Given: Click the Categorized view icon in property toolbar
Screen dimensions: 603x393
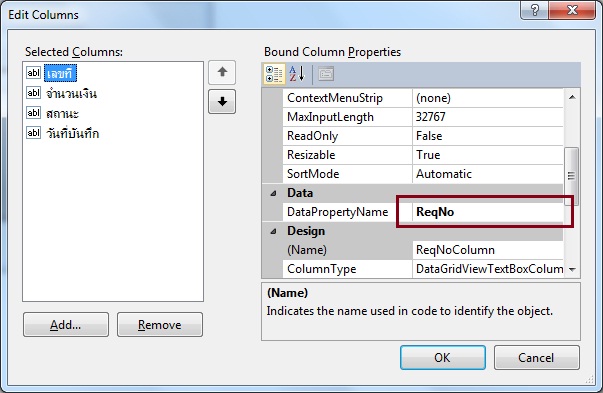Looking at the screenshot, I should tap(274, 74).
